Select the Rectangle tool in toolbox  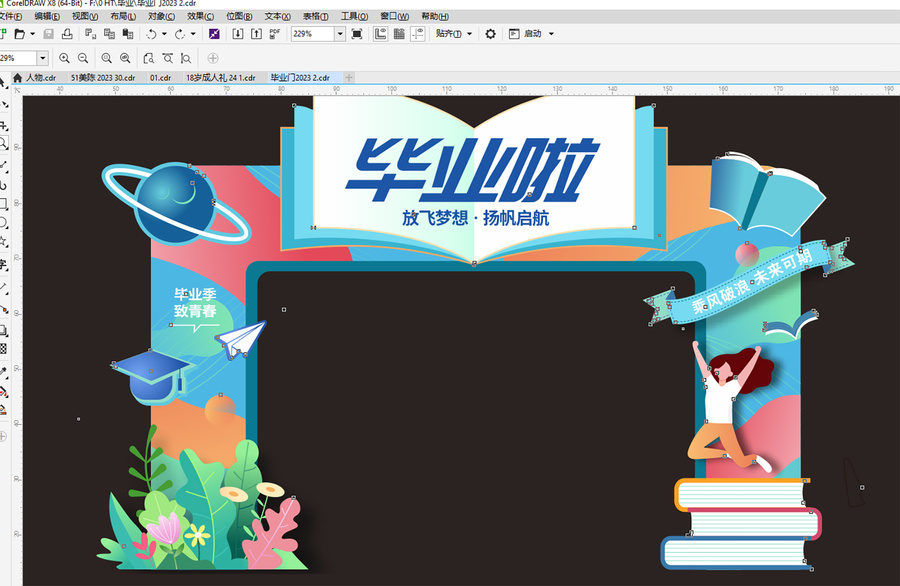tap(3, 204)
